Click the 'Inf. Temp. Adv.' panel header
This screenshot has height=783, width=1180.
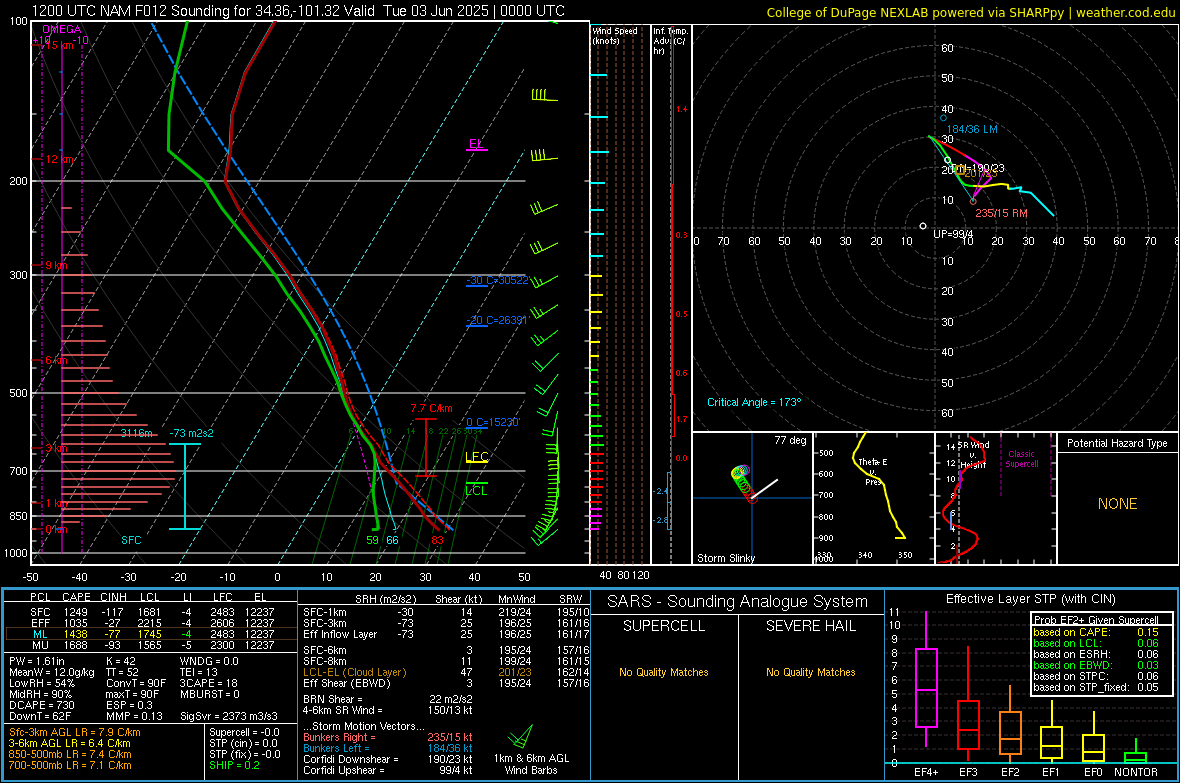click(x=670, y=41)
